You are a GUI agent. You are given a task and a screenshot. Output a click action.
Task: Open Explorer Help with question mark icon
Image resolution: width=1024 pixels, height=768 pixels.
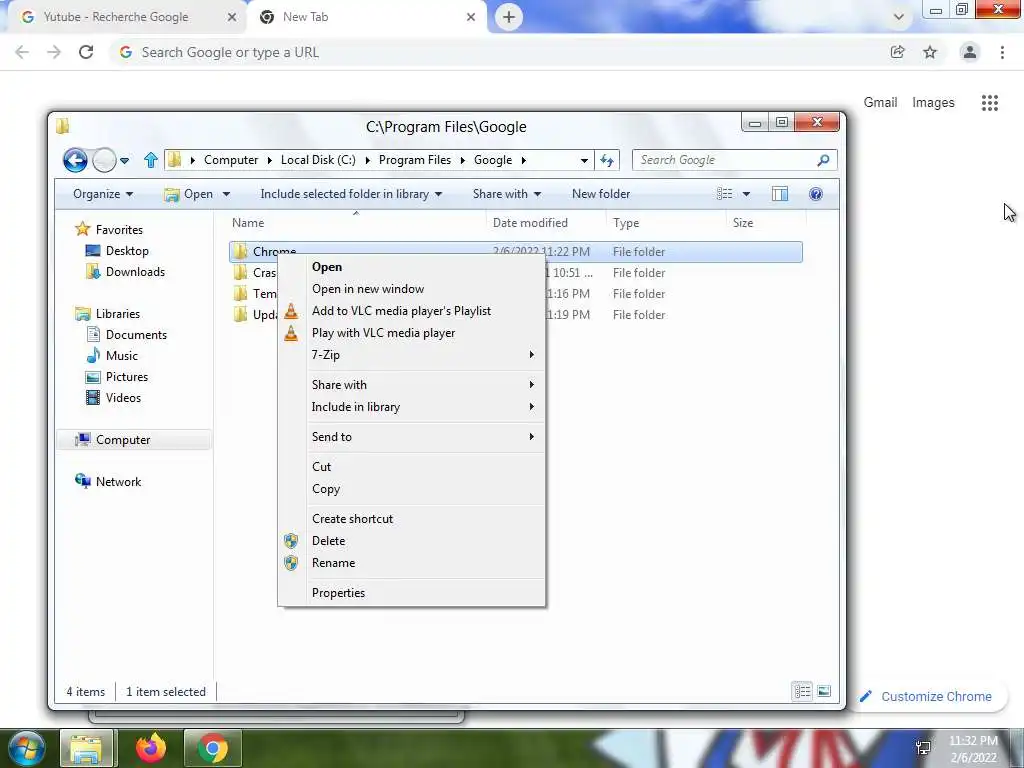tap(816, 194)
